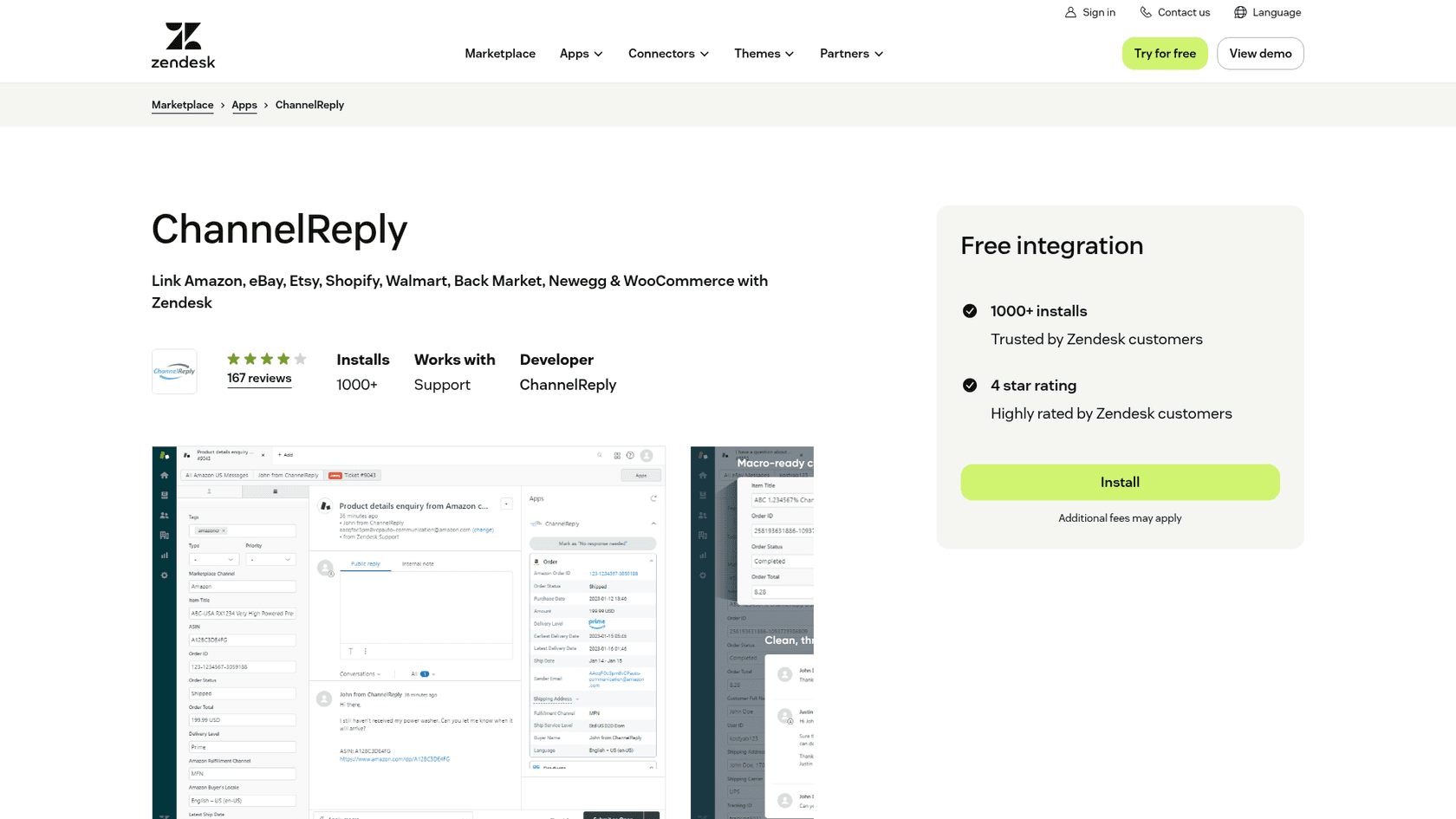This screenshot has height=819, width=1456.
Task: Open the Macro-ready screenshot thumbnail
Action: point(752,633)
